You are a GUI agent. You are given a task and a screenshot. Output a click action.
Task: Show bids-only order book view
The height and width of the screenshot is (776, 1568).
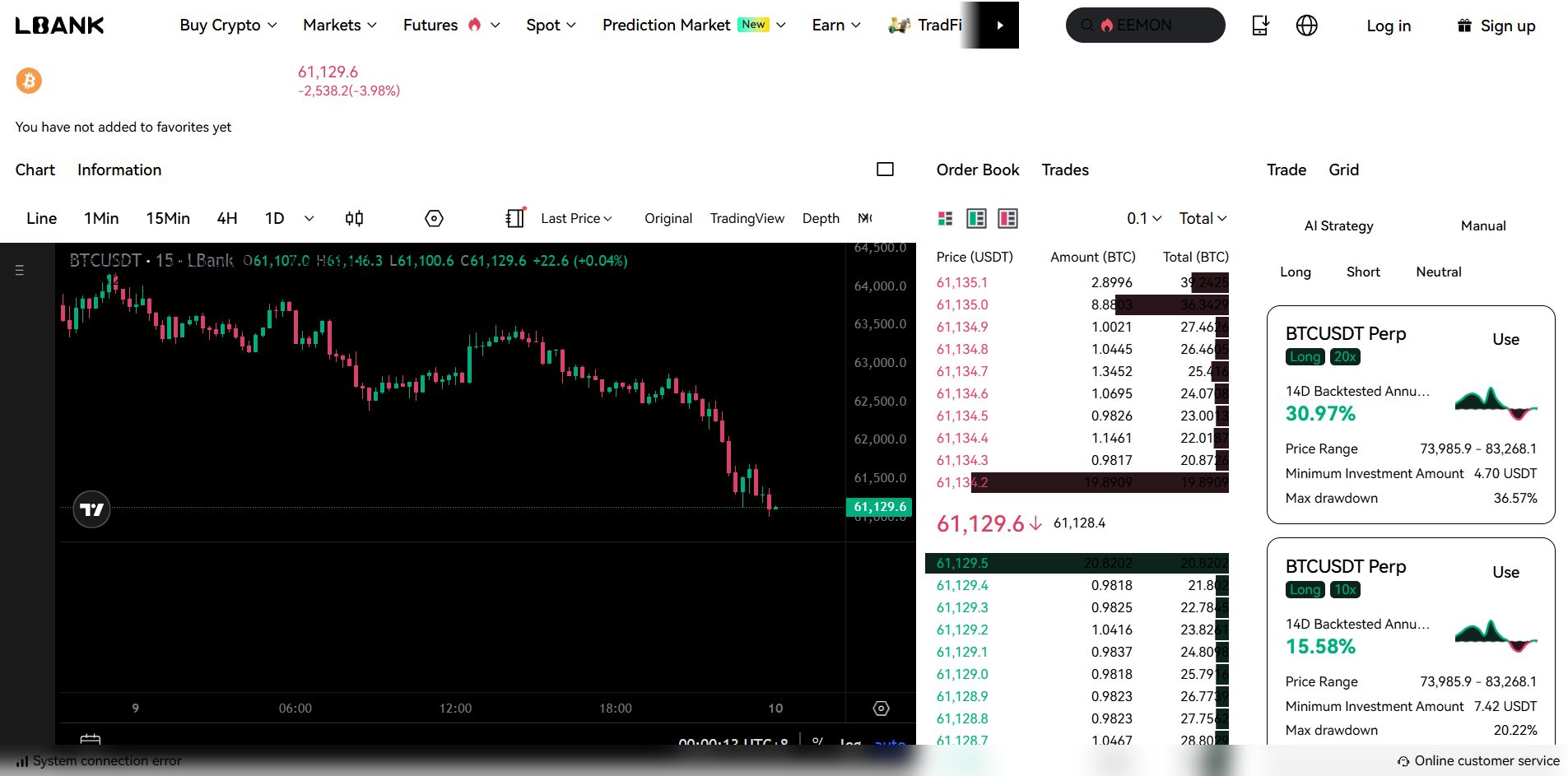tap(976, 218)
